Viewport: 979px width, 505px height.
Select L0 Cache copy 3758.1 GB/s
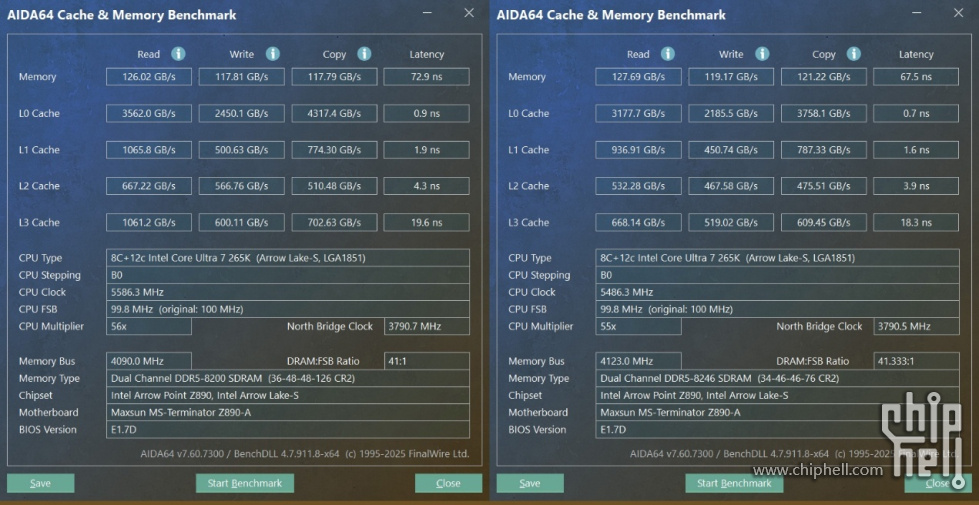[x=824, y=114]
